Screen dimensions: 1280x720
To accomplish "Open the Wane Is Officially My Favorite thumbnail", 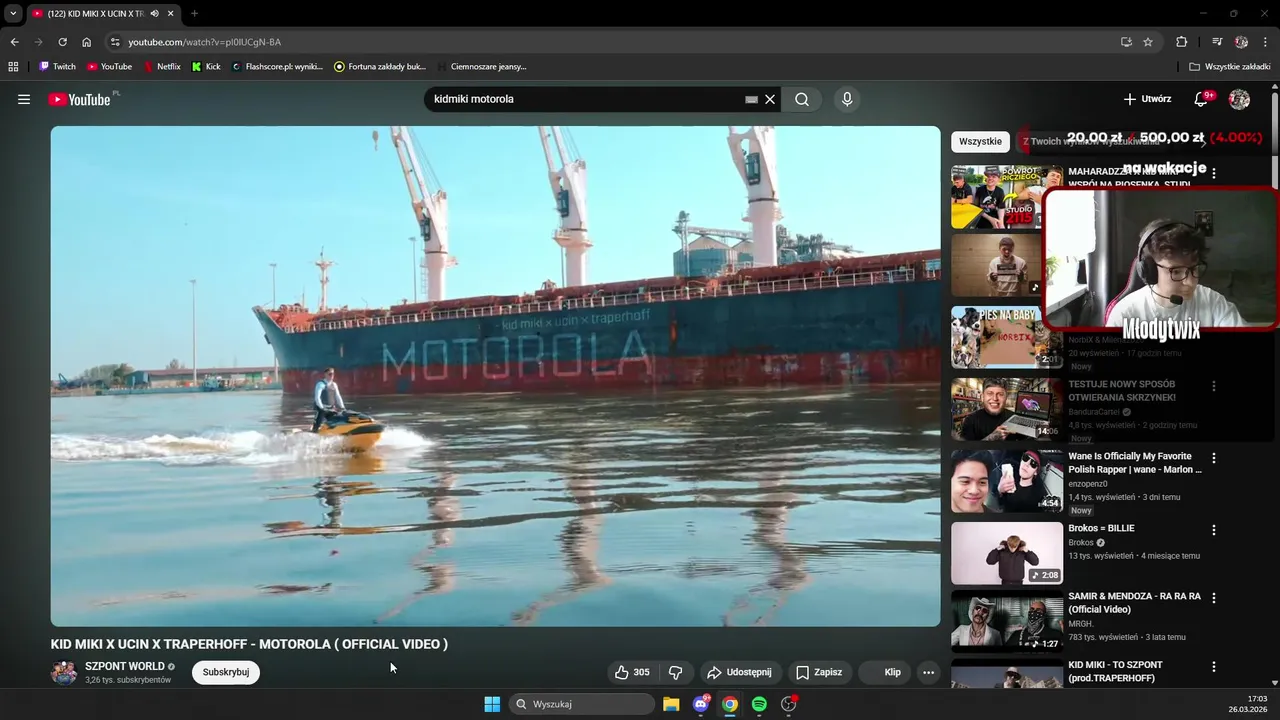I will coord(1007,481).
